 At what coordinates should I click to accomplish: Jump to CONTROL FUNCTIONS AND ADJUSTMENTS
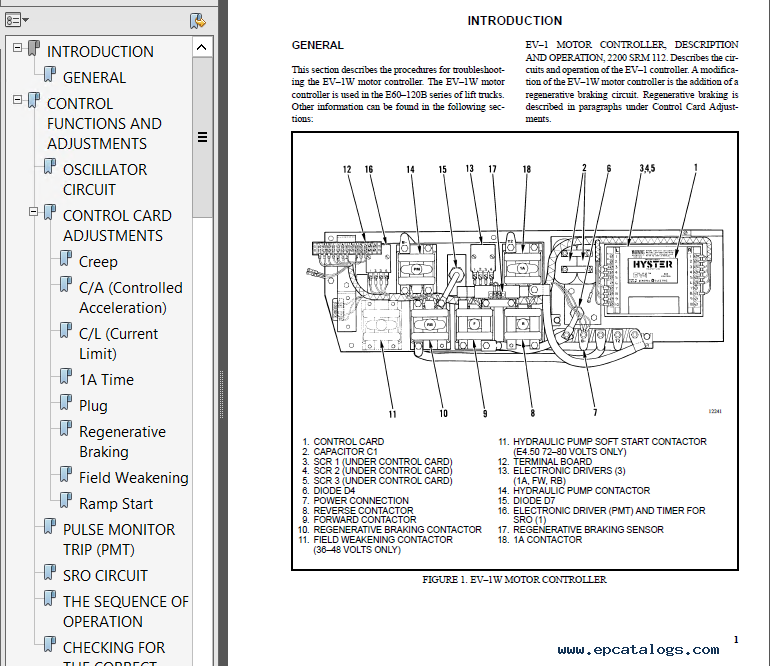point(104,124)
